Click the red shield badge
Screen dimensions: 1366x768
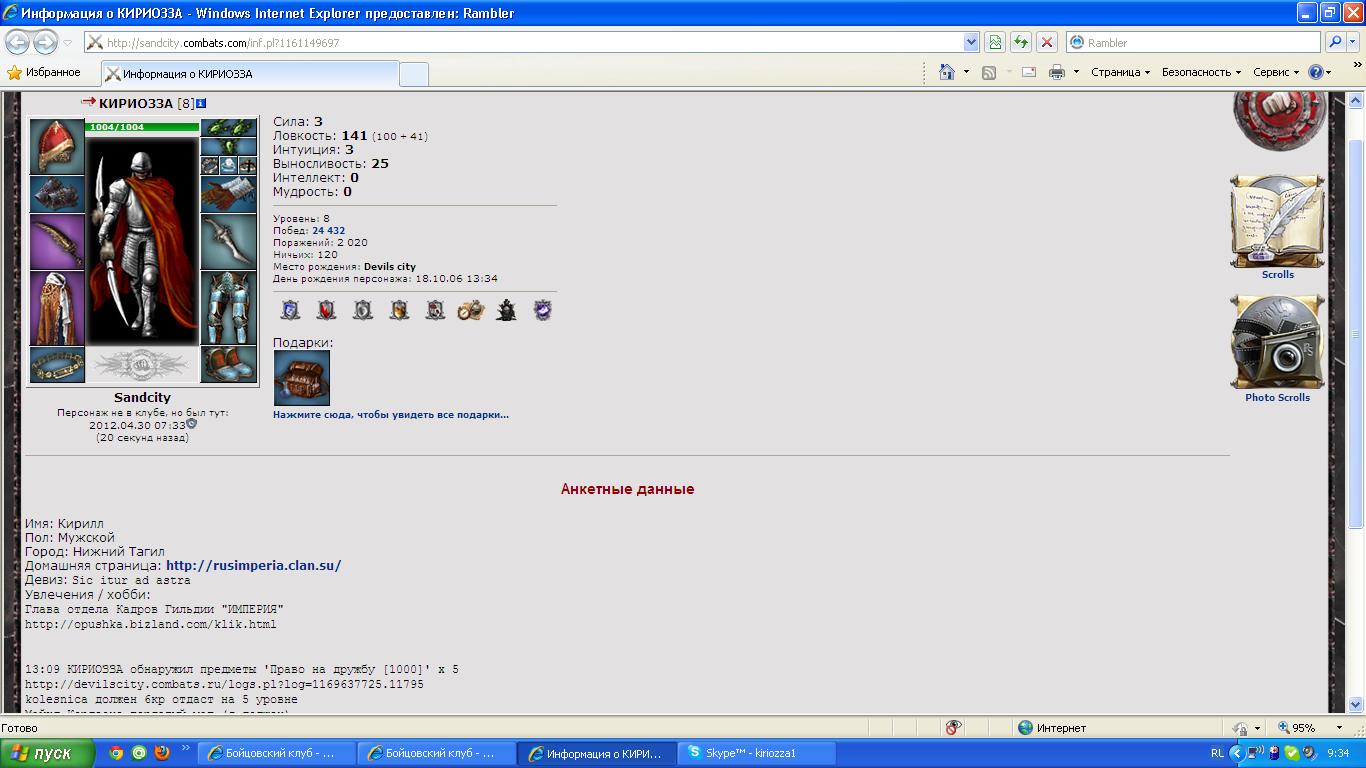[326, 310]
